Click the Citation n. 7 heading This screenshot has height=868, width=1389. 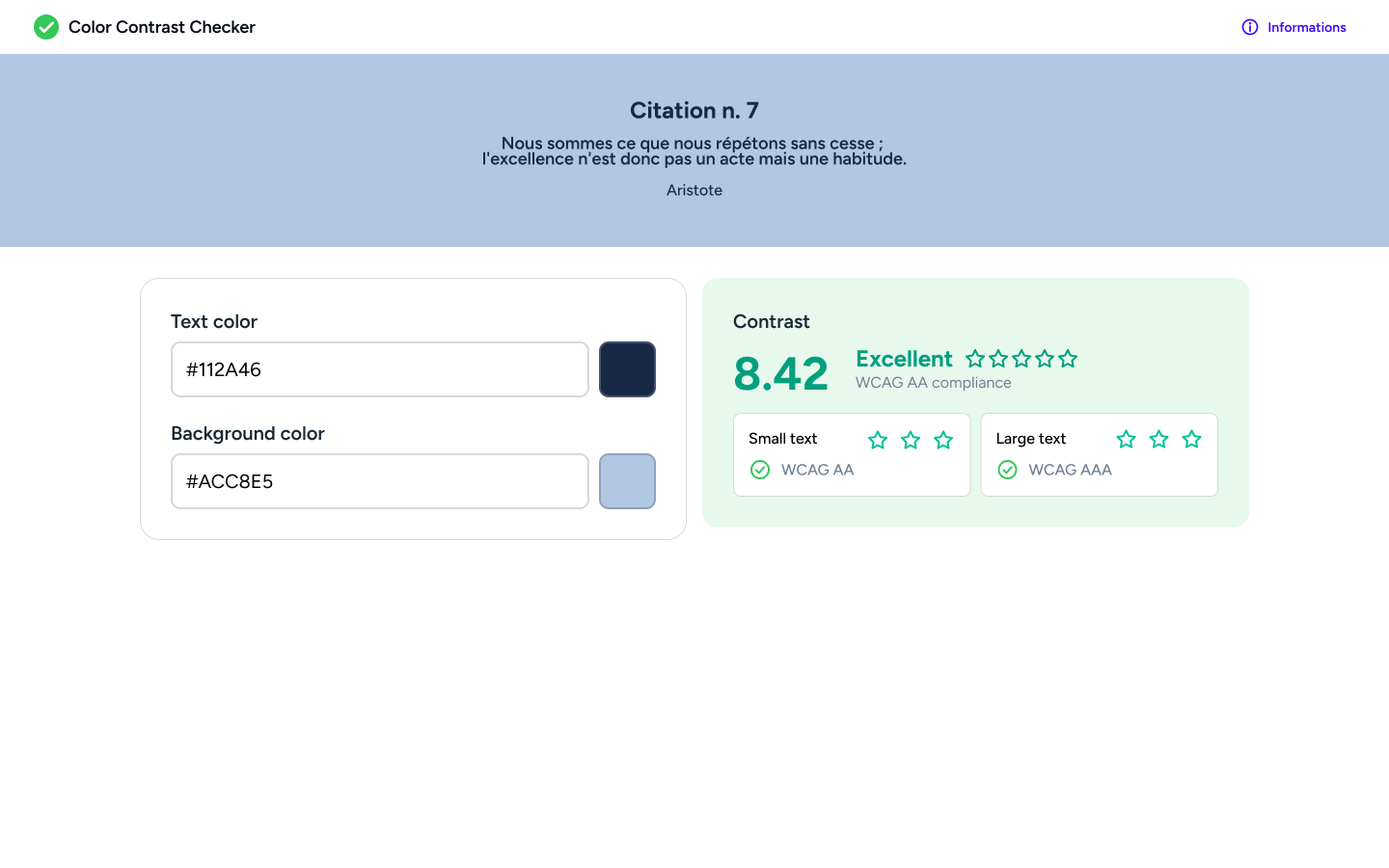point(694,111)
